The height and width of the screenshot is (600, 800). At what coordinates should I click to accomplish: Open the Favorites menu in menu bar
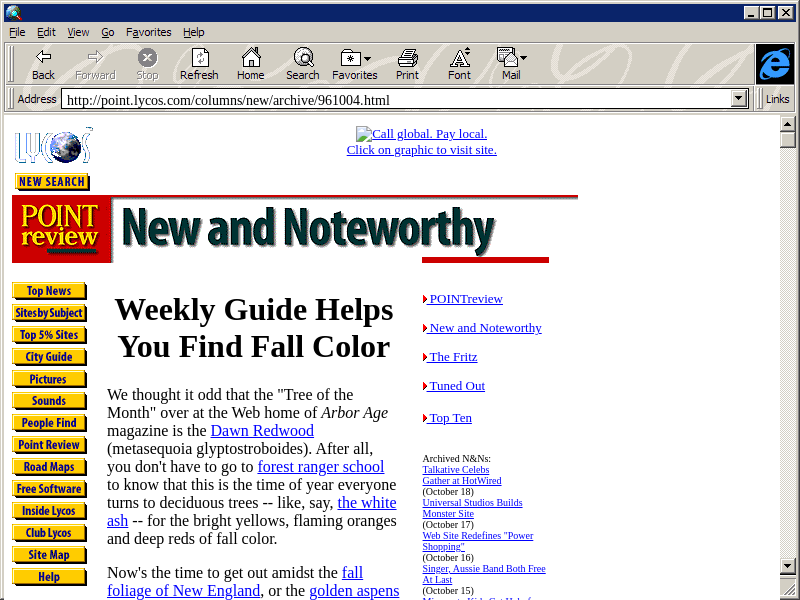148,32
